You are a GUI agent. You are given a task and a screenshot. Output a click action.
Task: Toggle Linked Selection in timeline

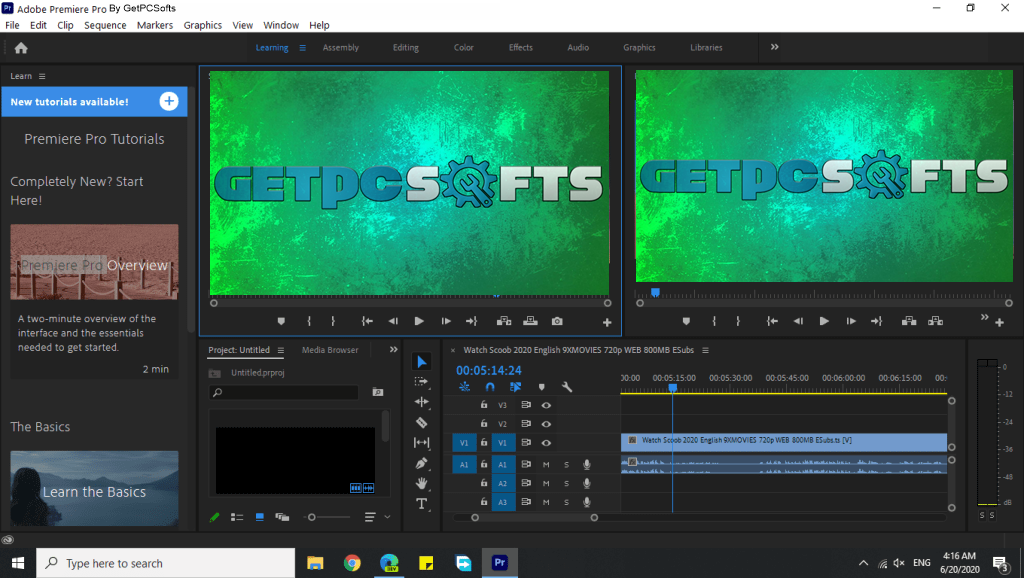click(515, 387)
